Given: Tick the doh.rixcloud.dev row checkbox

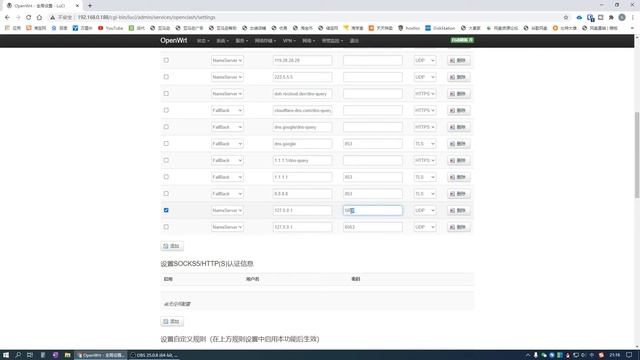Looking at the screenshot, I should click(x=166, y=93).
